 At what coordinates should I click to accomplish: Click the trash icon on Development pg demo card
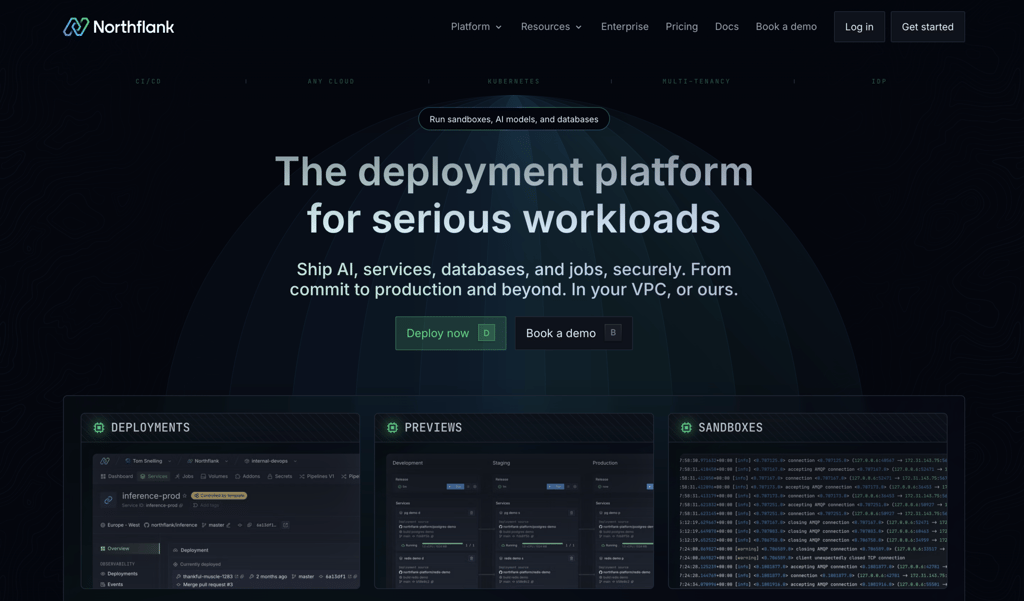point(472,513)
